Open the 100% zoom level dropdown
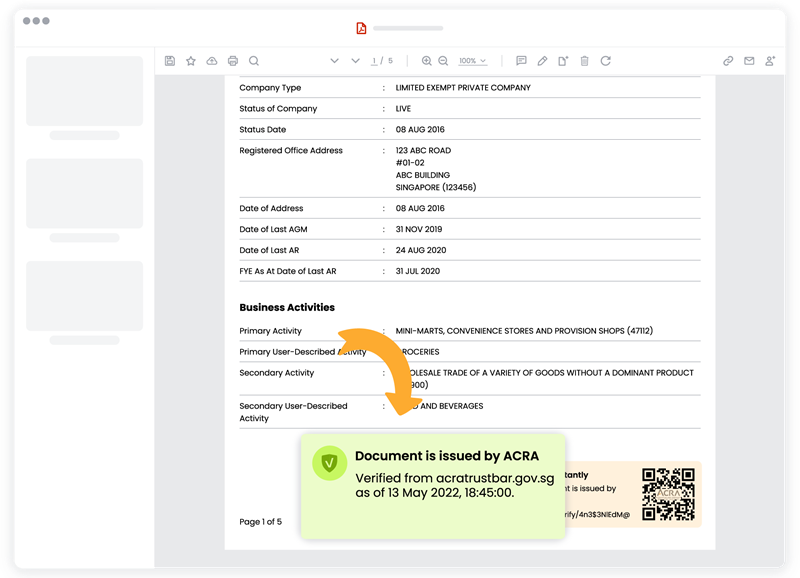Image resolution: width=800 pixels, height=578 pixels. click(473, 61)
